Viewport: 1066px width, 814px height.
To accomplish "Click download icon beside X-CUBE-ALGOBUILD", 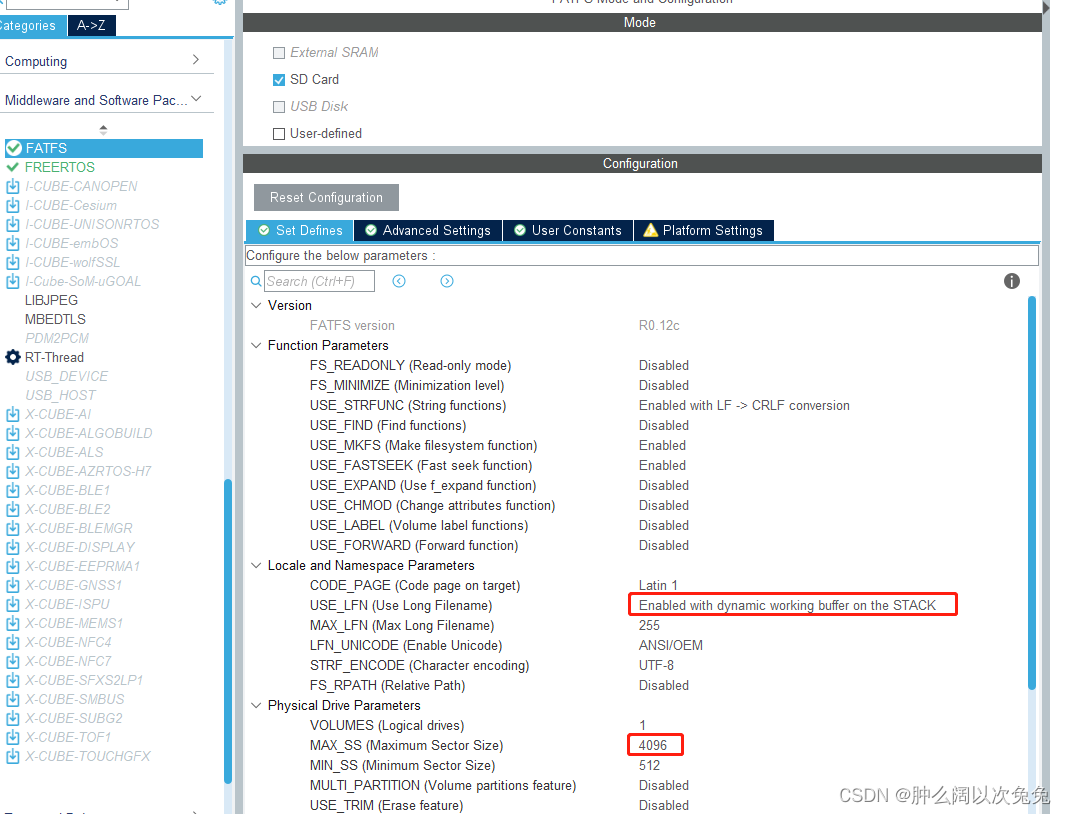I will 12,433.
